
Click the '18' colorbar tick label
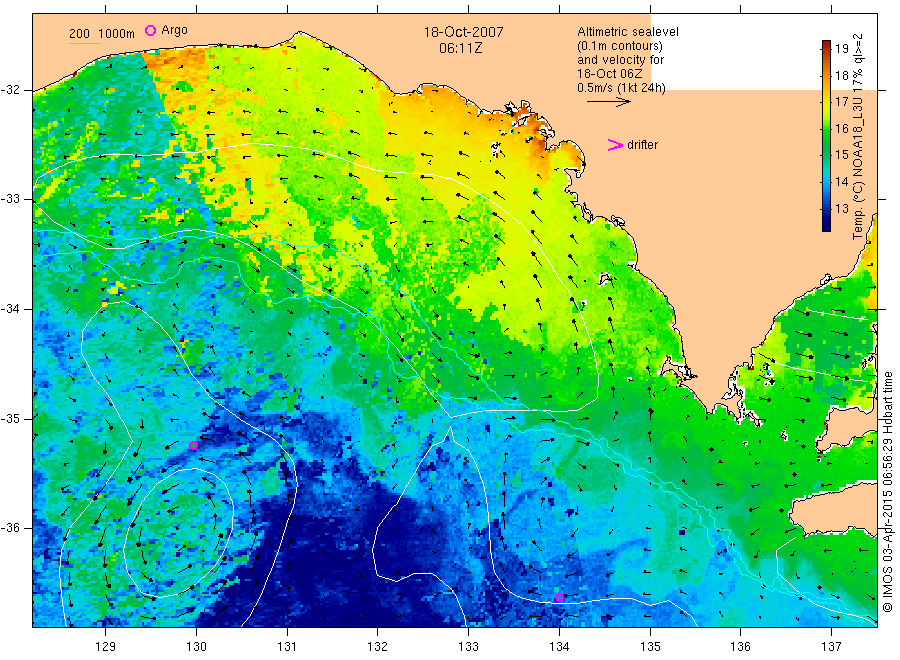[842, 75]
